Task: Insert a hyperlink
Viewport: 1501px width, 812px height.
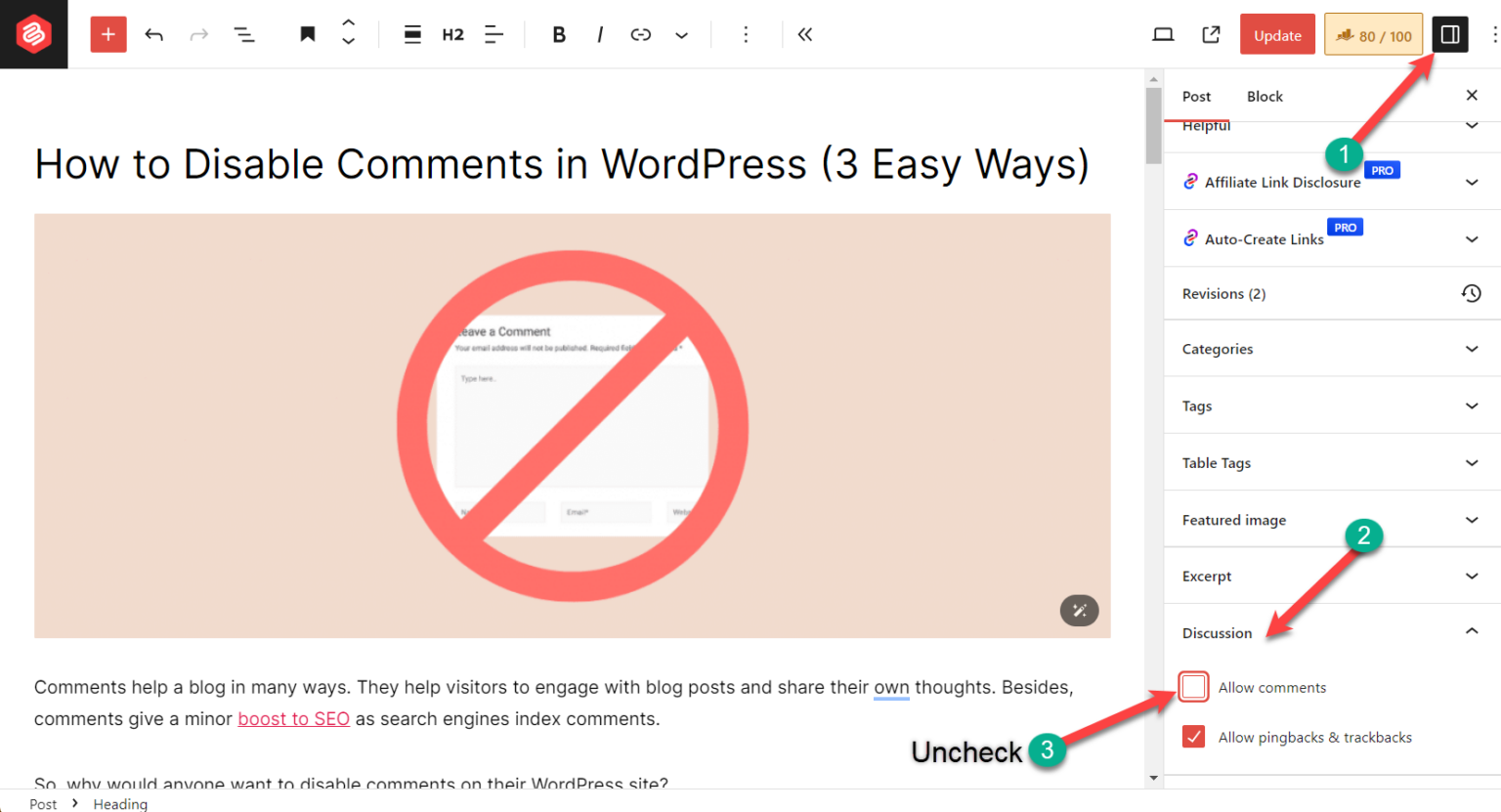Action: click(640, 33)
